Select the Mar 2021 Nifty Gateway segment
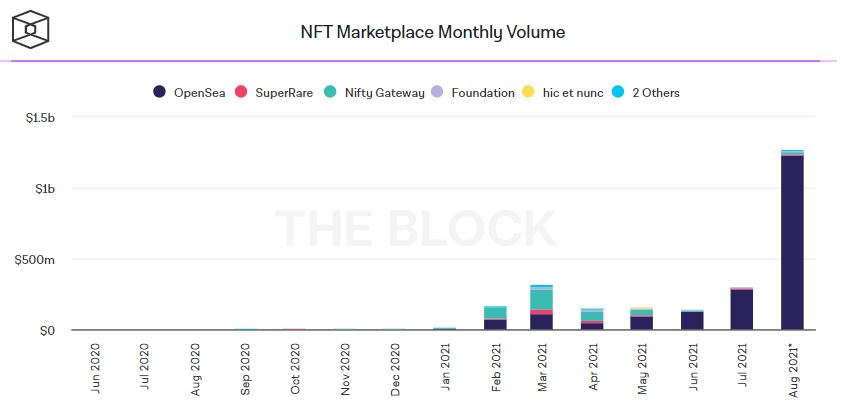841x406 pixels. (x=541, y=300)
